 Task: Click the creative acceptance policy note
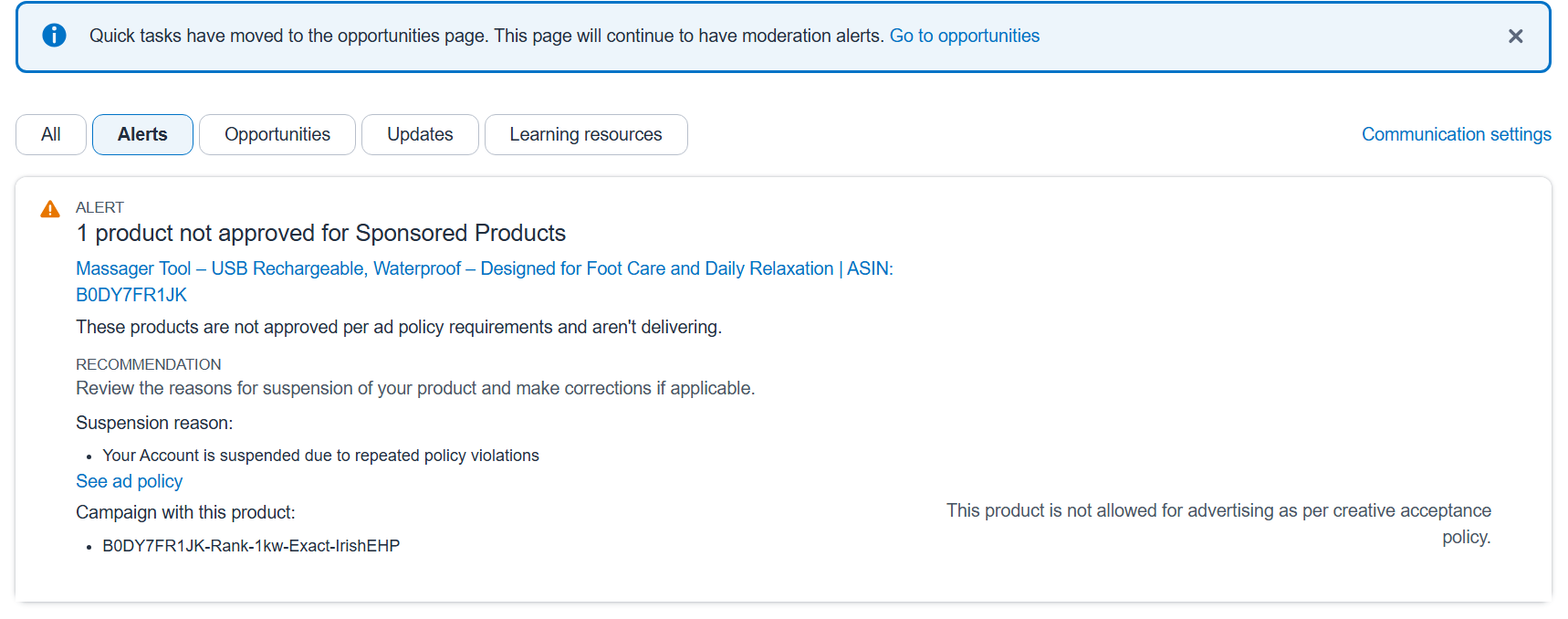coord(1218,511)
